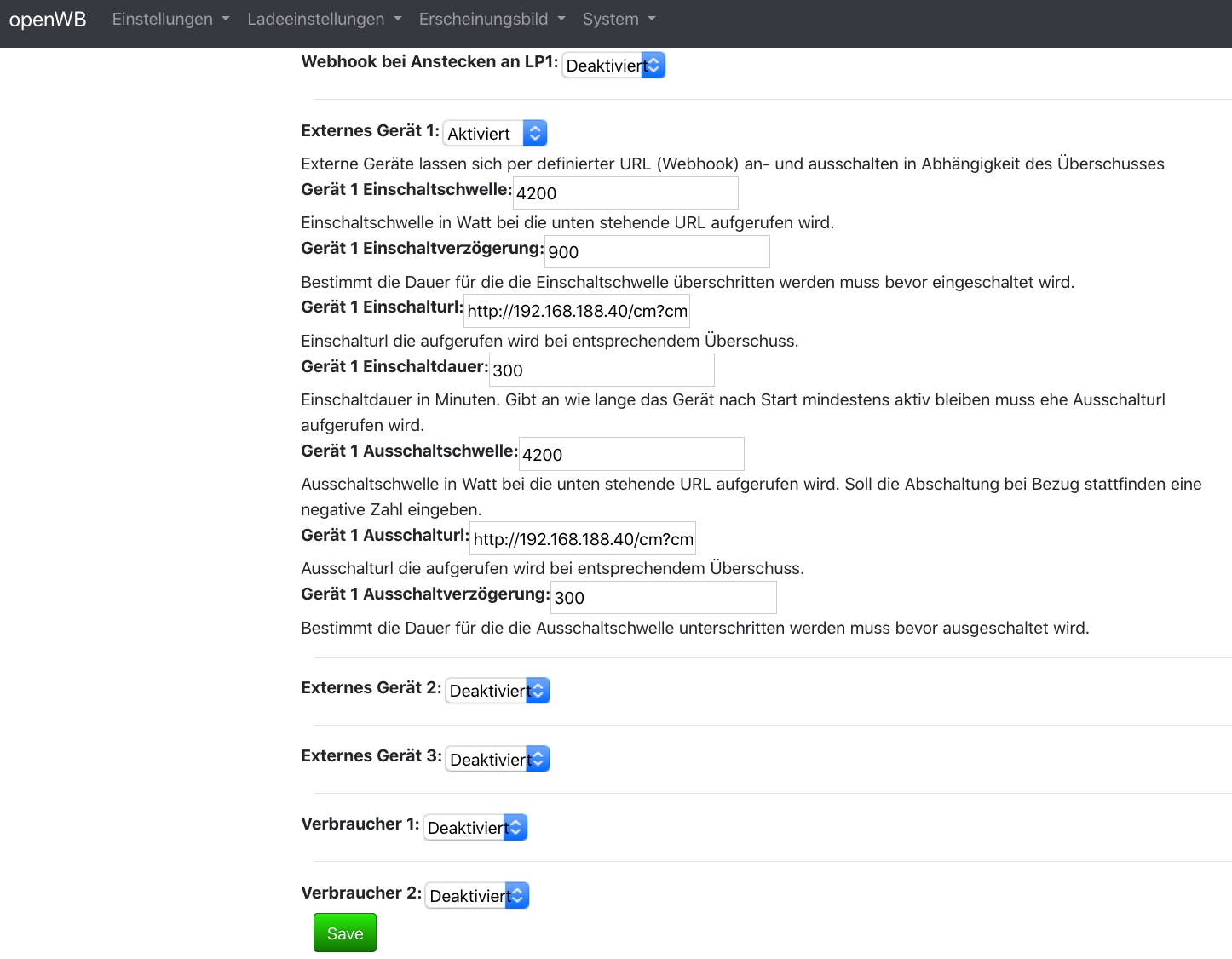Open the Einstellungen menu
Screen dimensions: 1232x959
pos(170,20)
